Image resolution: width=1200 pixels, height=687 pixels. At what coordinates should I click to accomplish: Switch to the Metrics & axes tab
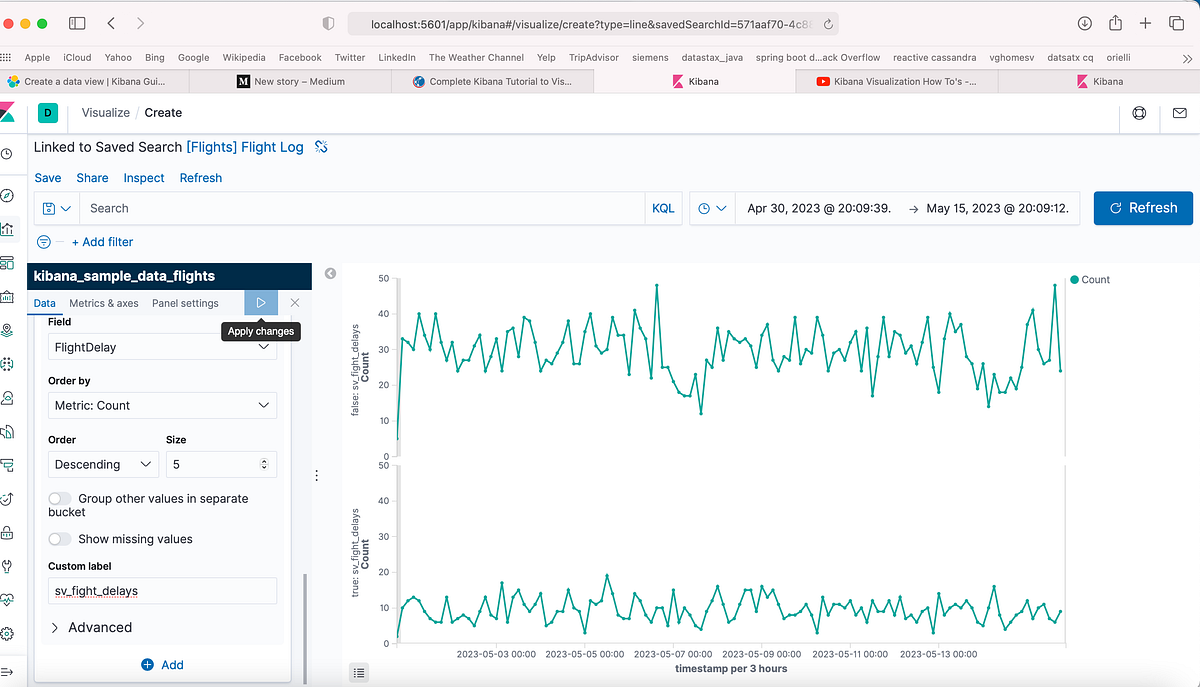103,302
